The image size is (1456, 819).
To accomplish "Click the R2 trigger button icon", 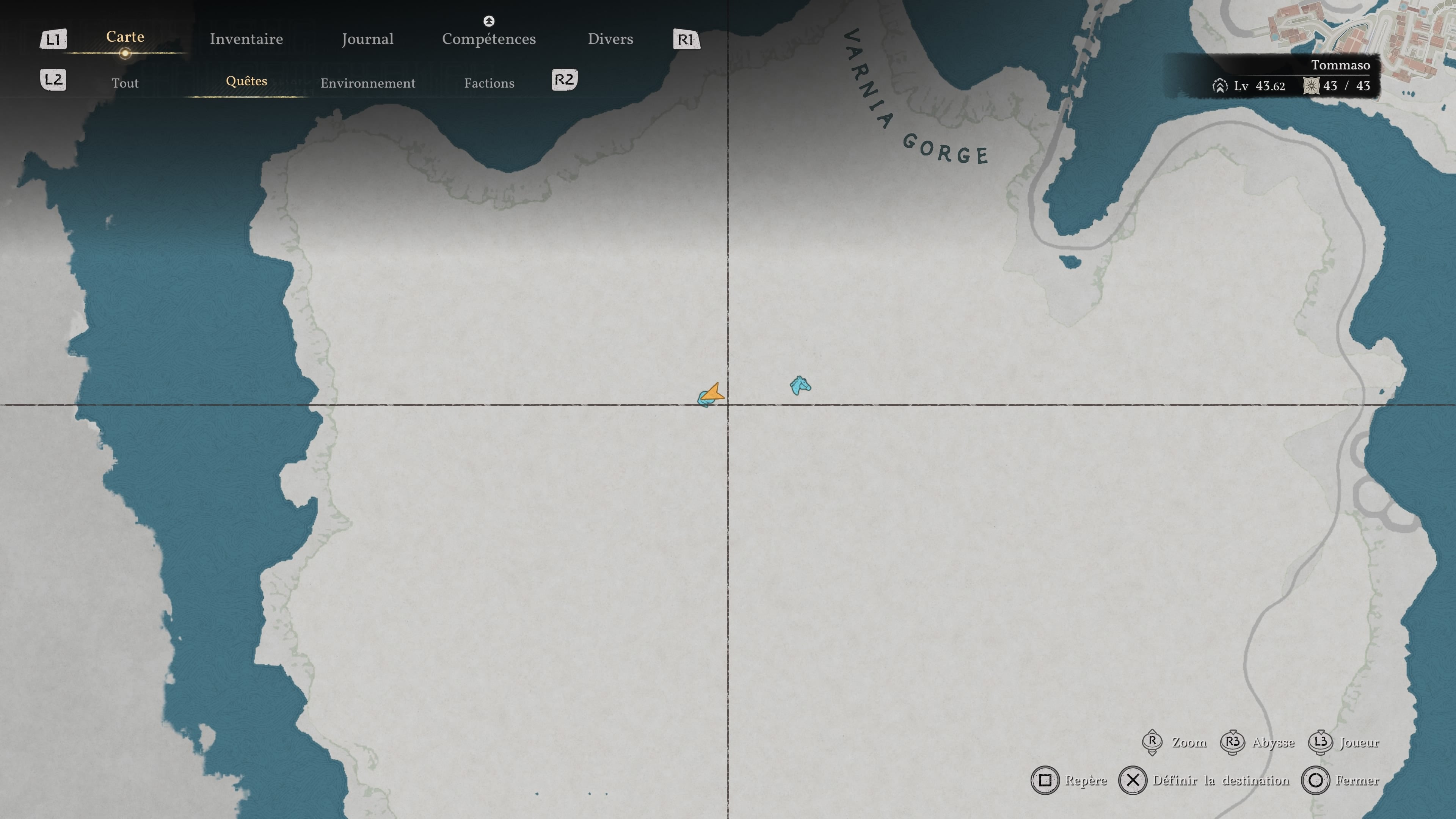I will (x=564, y=80).
